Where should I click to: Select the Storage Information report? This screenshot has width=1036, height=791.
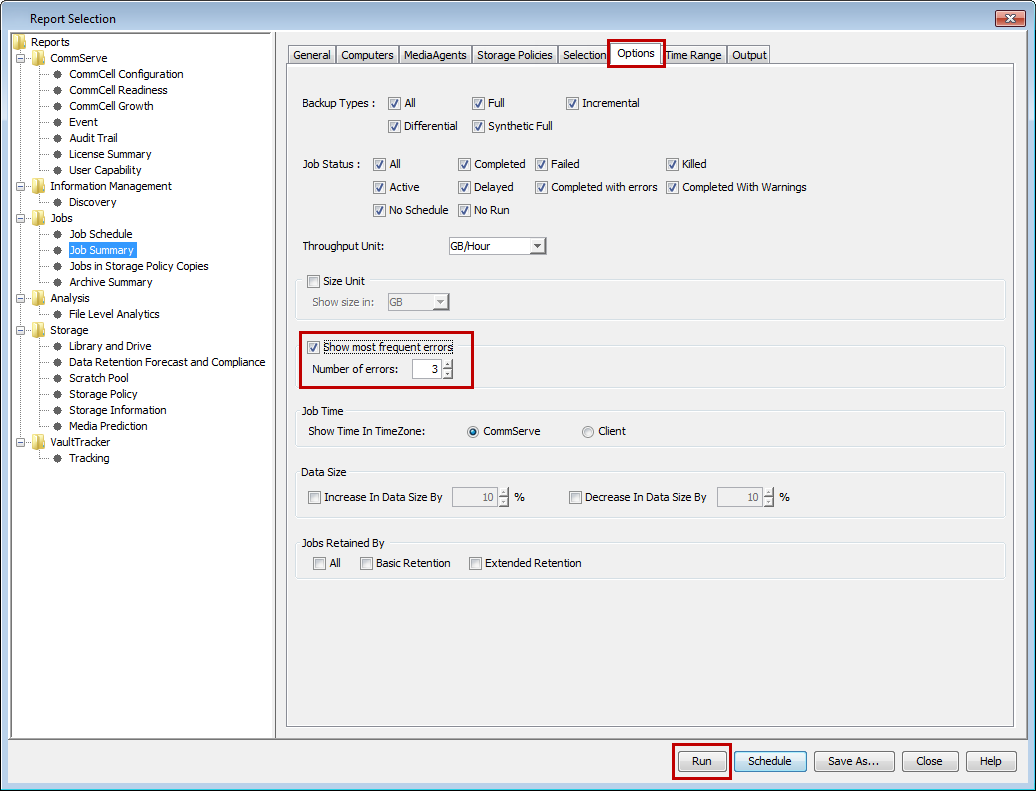point(118,410)
